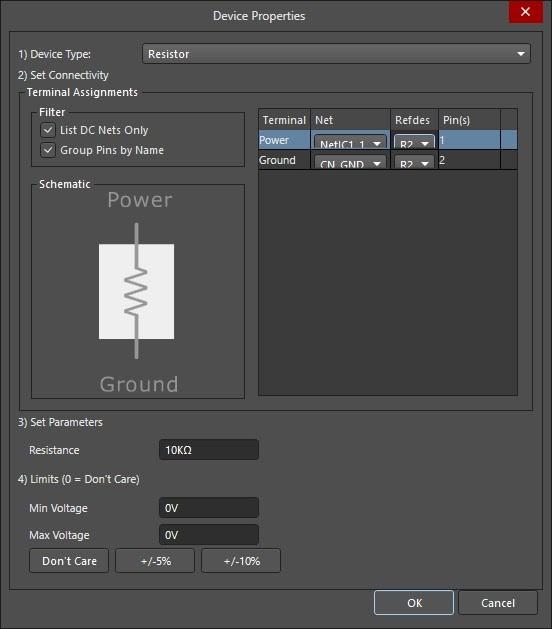Click the Don't Care button
This screenshot has height=629, width=552.
click(x=69, y=561)
